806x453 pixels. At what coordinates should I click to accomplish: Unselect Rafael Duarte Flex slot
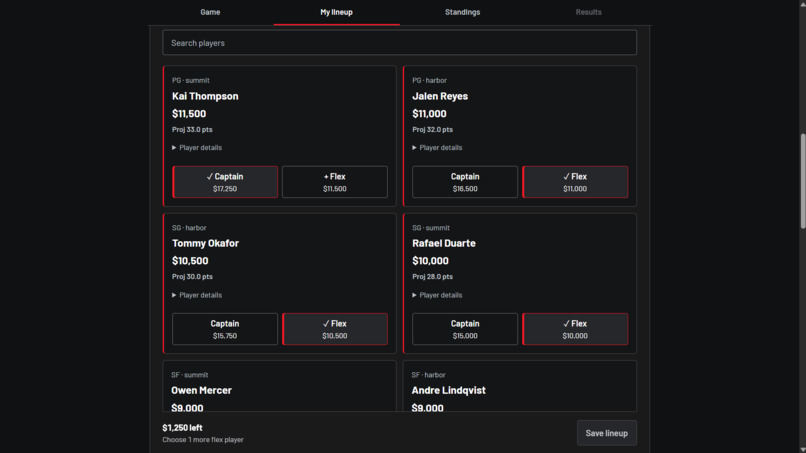click(x=575, y=329)
